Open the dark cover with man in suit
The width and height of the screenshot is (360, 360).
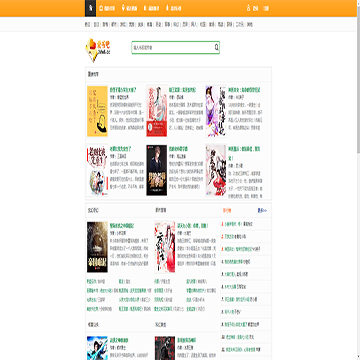pyautogui.click(x=157, y=170)
